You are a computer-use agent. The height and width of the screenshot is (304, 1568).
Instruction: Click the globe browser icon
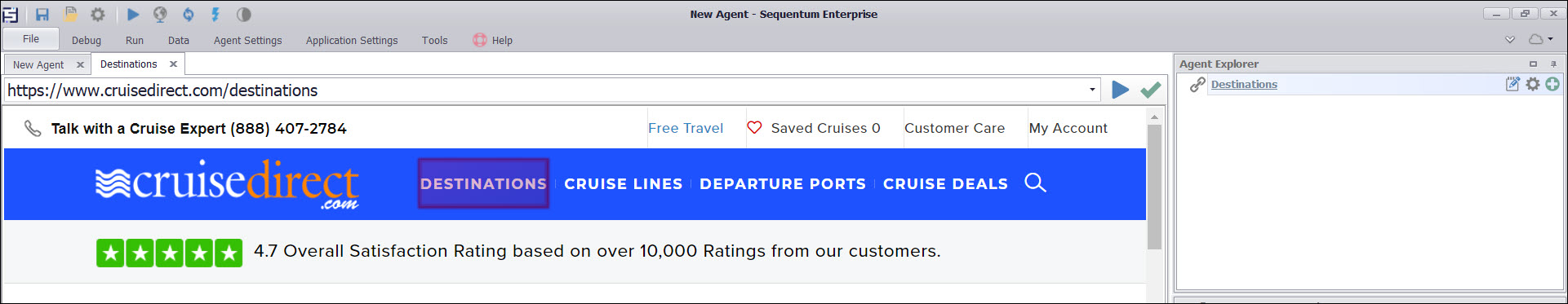point(160,14)
